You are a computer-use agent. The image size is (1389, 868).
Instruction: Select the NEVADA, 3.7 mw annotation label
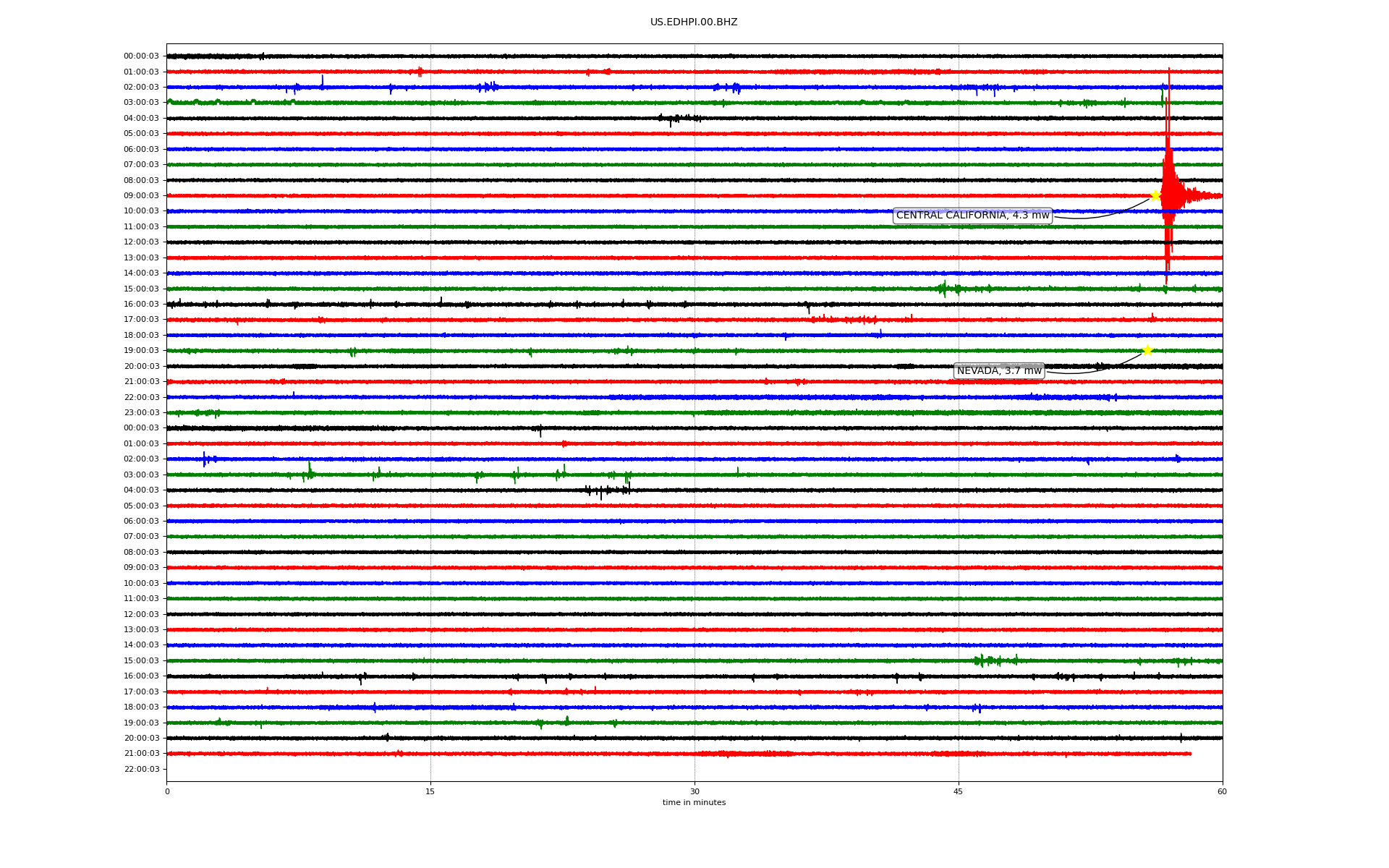(999, 371)
